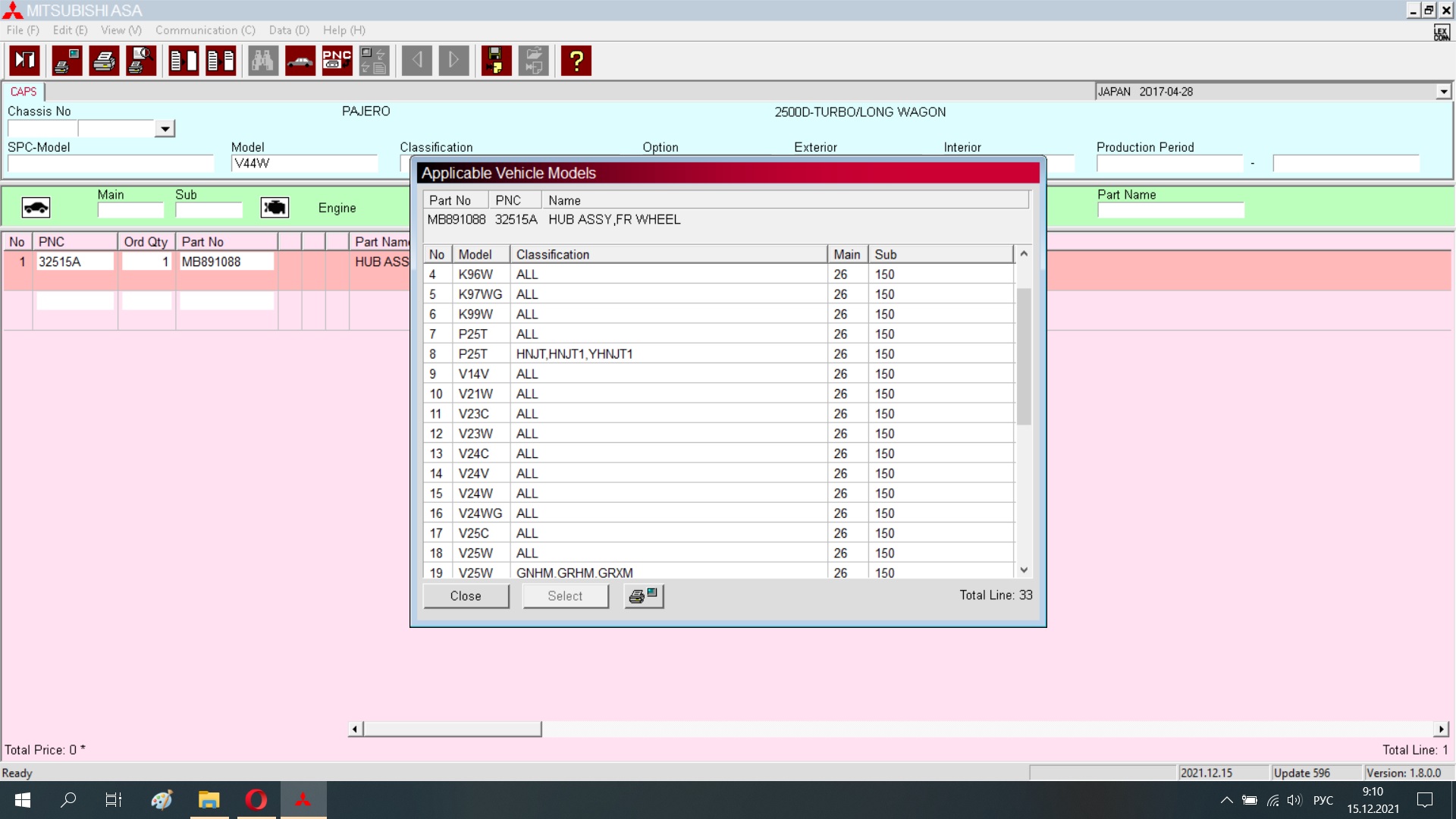Viewport: 1456px width, 819px height.
Task: Open help with question mark icon
Action: click(x=576, y=61)
